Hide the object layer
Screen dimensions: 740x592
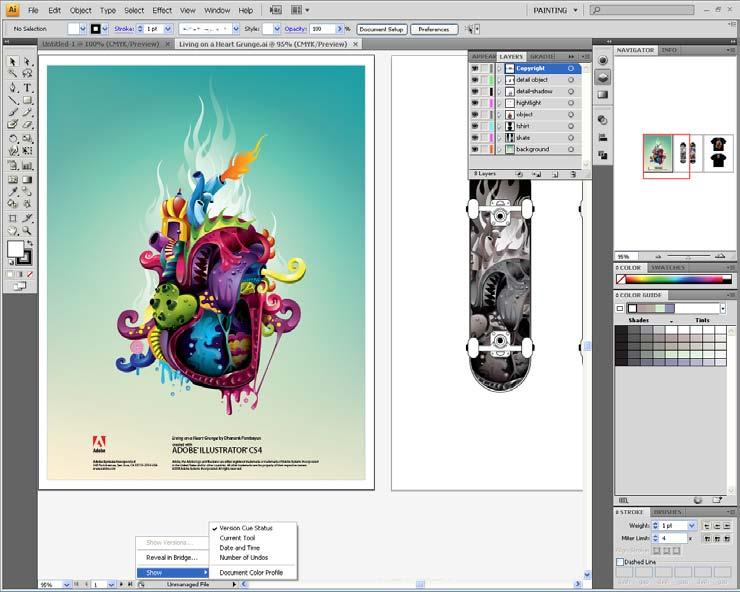pyautogui.click(x=475, y=115)
